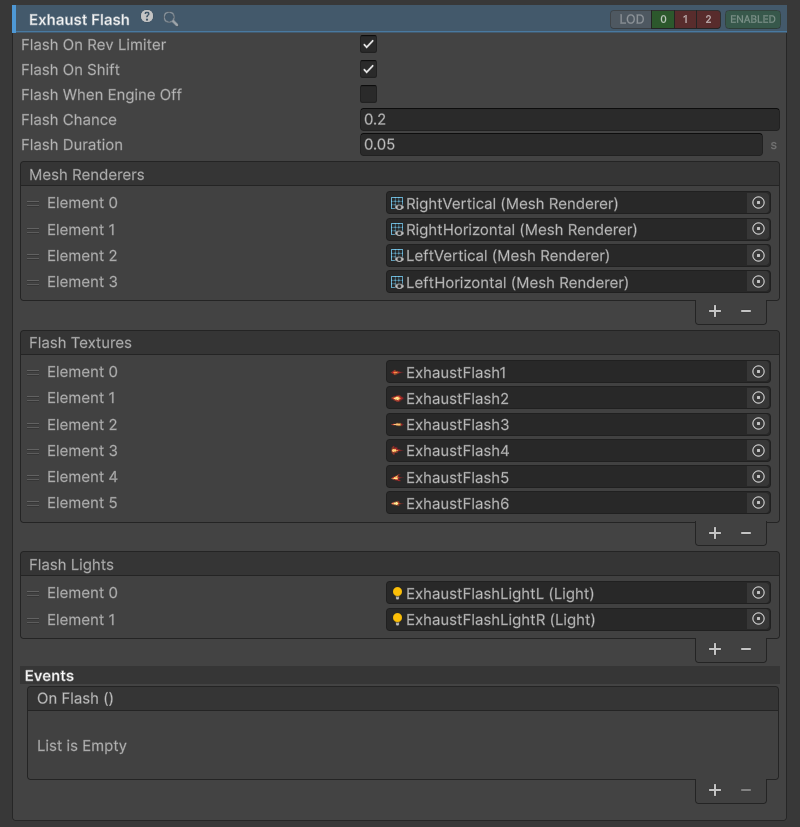Add a new Flash Lights element
Viewport: 800px width, 827px height.
(x=715, y=649)
